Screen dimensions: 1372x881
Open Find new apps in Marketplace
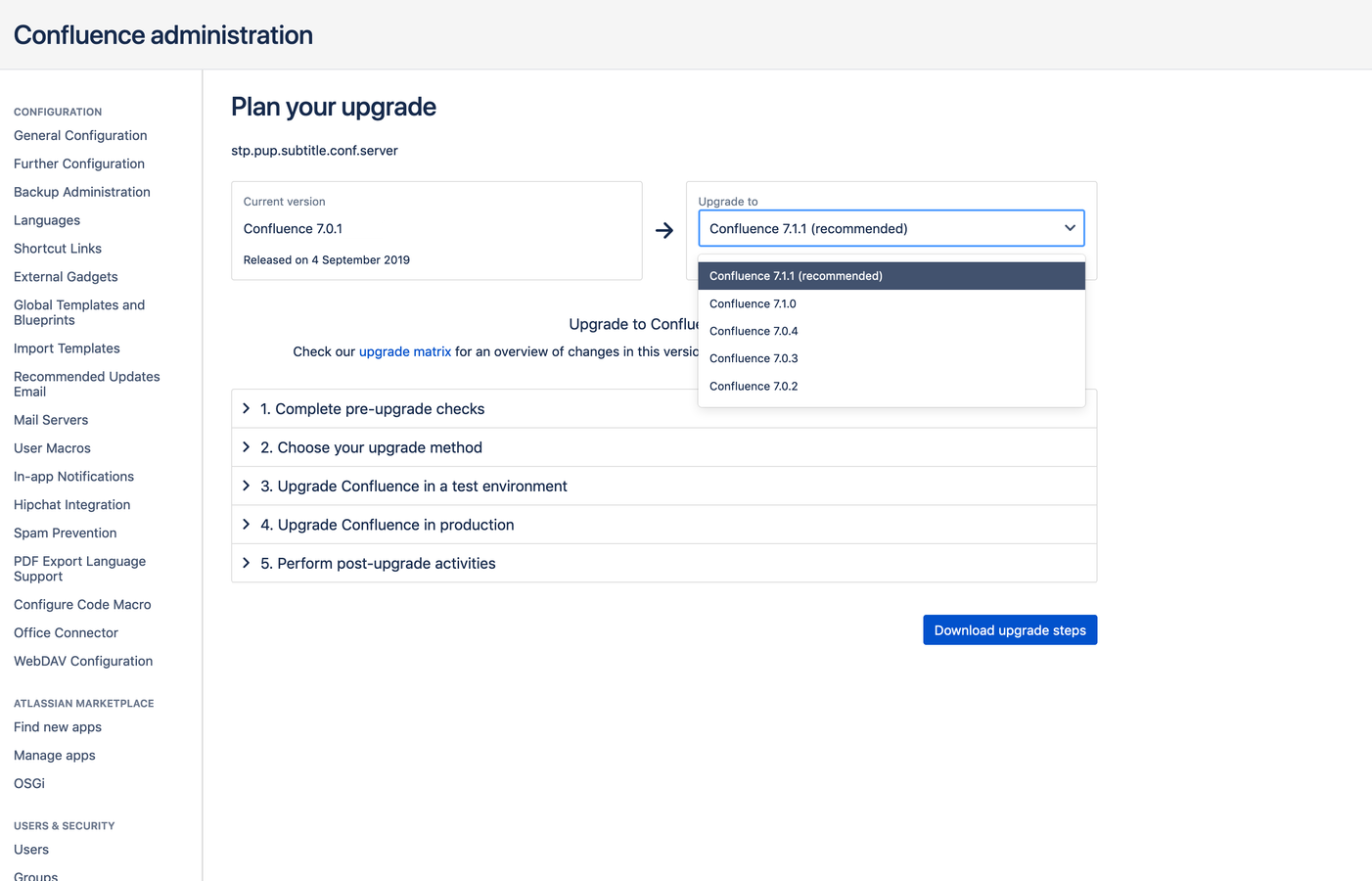click(58, 727)
